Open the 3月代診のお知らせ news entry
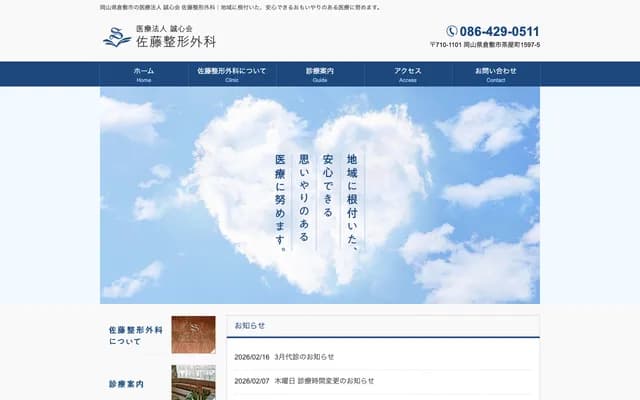 306,357
